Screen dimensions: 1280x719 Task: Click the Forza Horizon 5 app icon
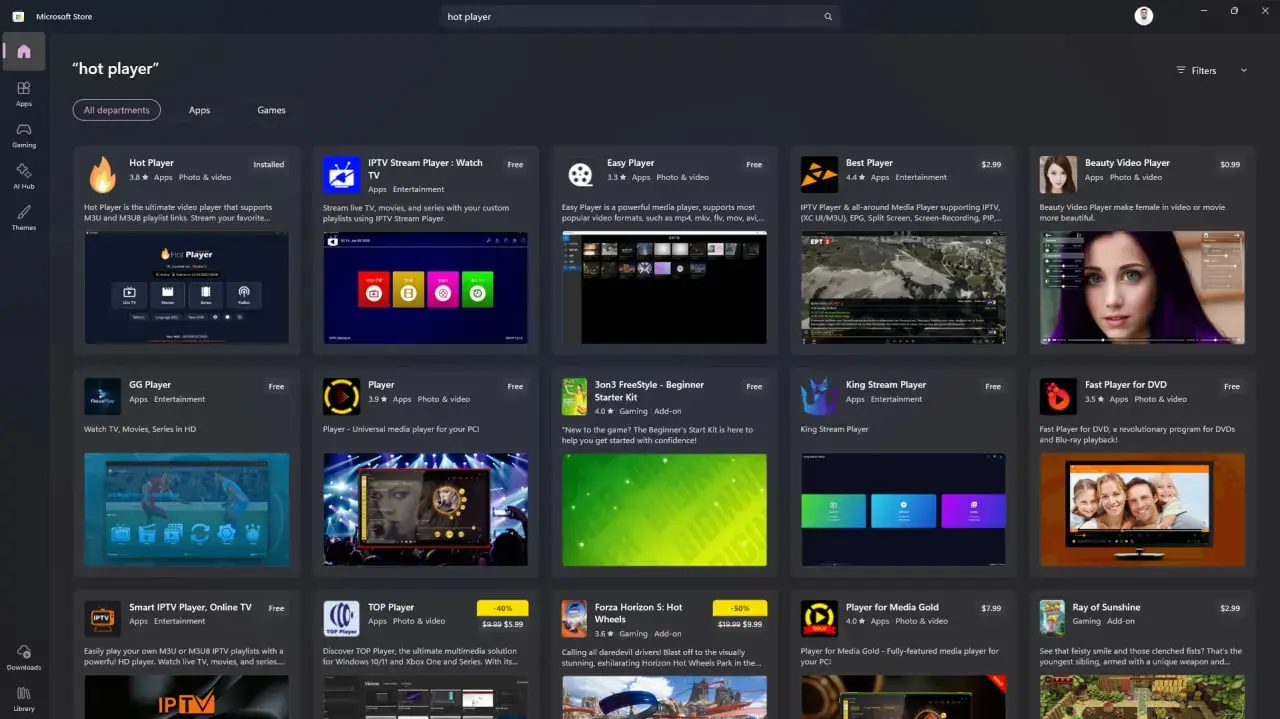coord(574,618)
